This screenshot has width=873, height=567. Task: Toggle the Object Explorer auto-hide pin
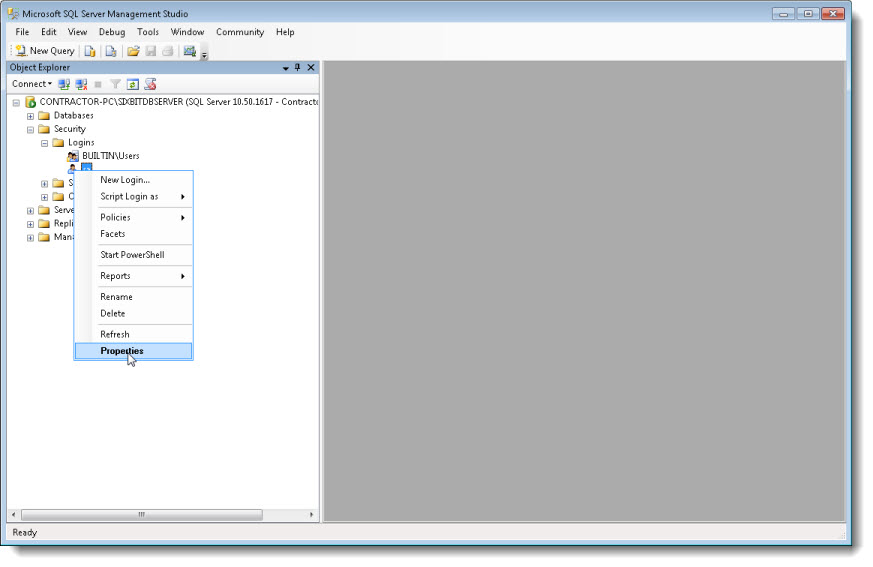[x=298, y=67]
